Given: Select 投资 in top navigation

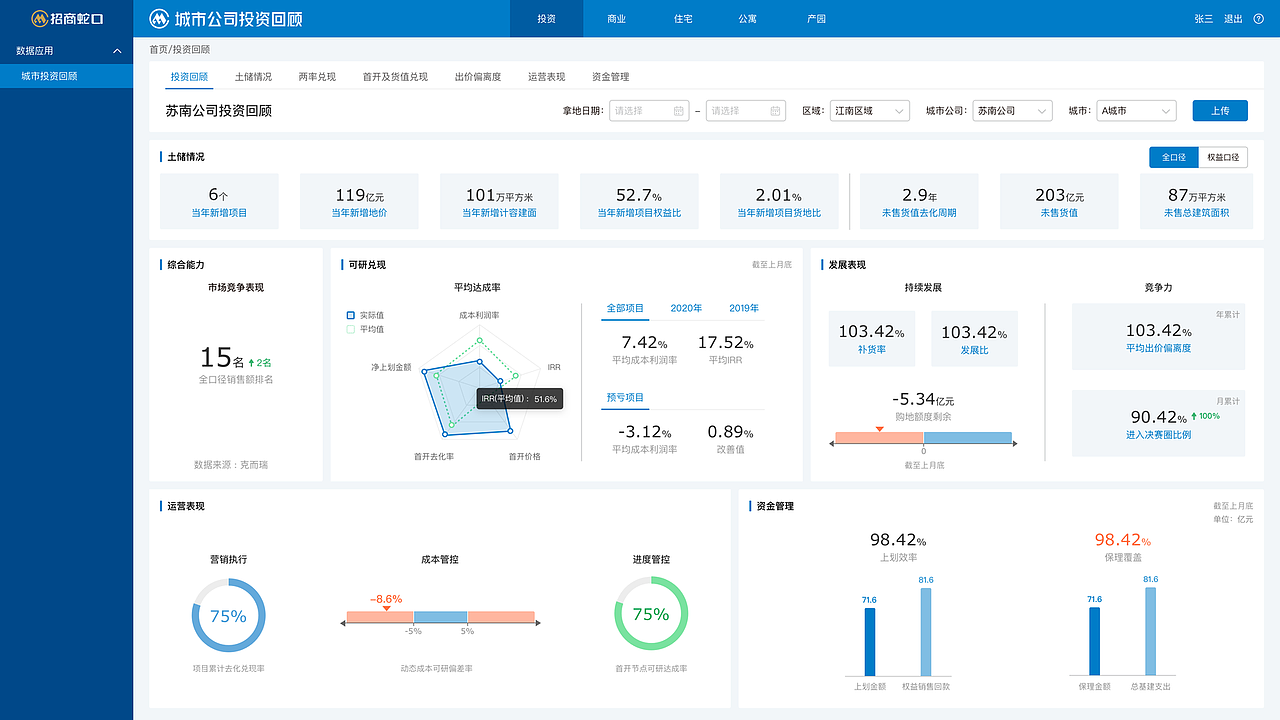Looking at the screenshot, I should [546, 19].
